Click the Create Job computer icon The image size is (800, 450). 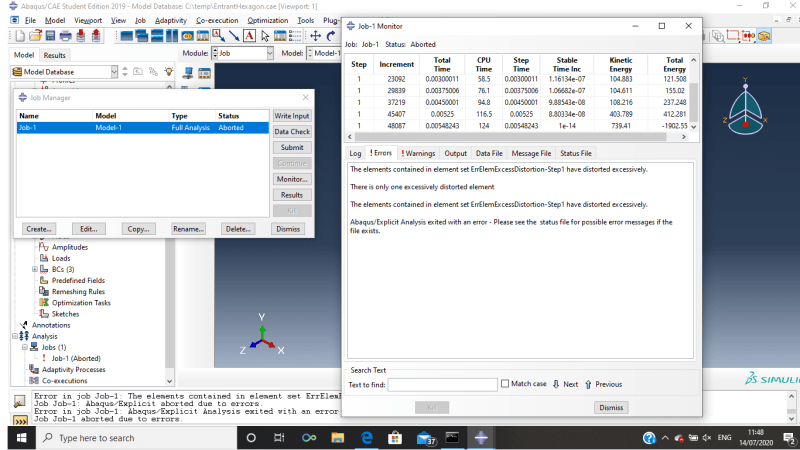click(x=188, y=73)
